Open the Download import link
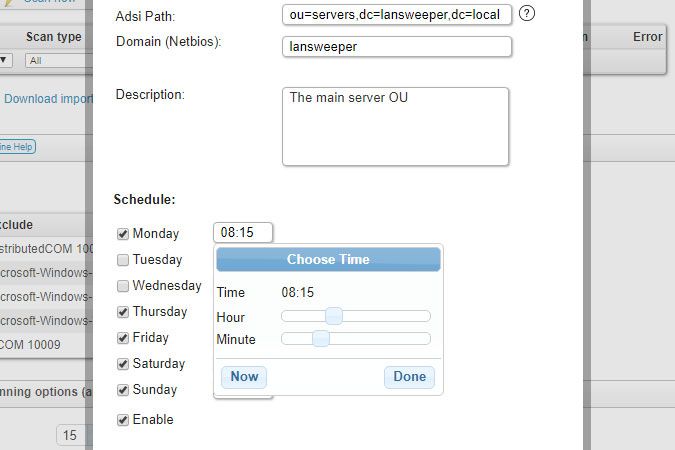This screenshot has width=675, height=450. click(48, 99)
